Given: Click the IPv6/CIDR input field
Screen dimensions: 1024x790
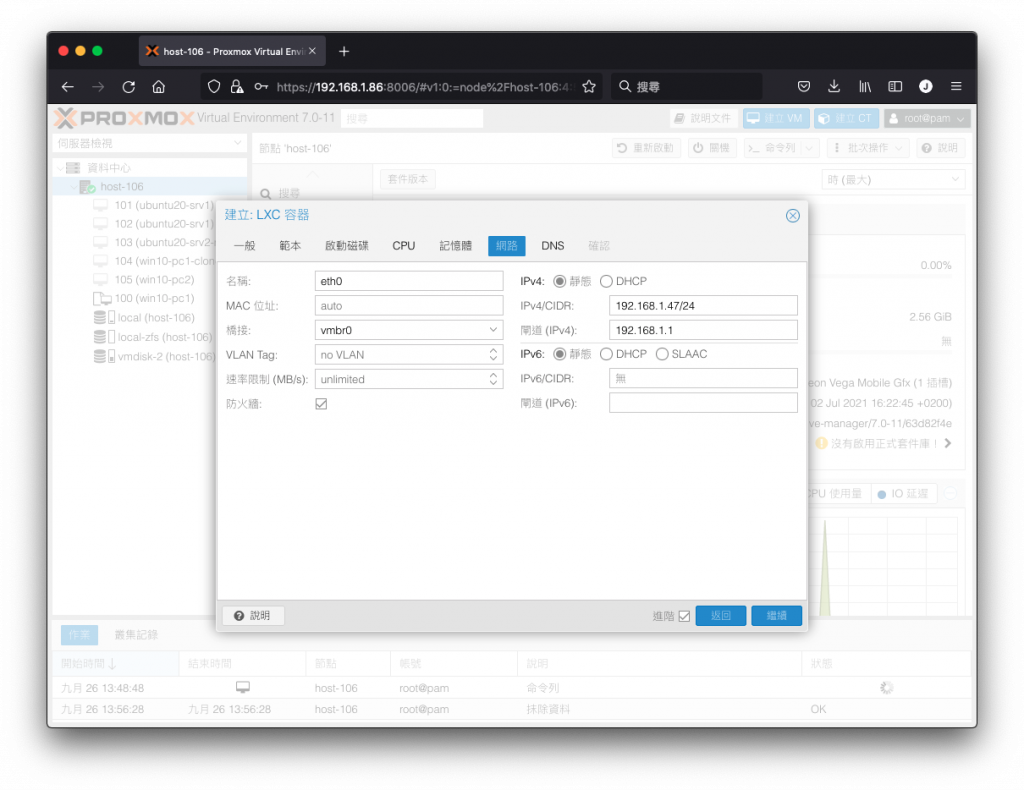Looking at the screenshot, I should point(703,379).
